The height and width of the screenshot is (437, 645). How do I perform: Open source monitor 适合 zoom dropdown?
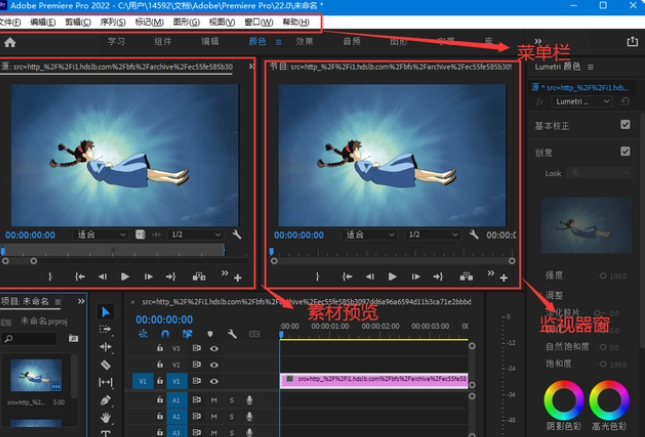[x=100, y=234]
